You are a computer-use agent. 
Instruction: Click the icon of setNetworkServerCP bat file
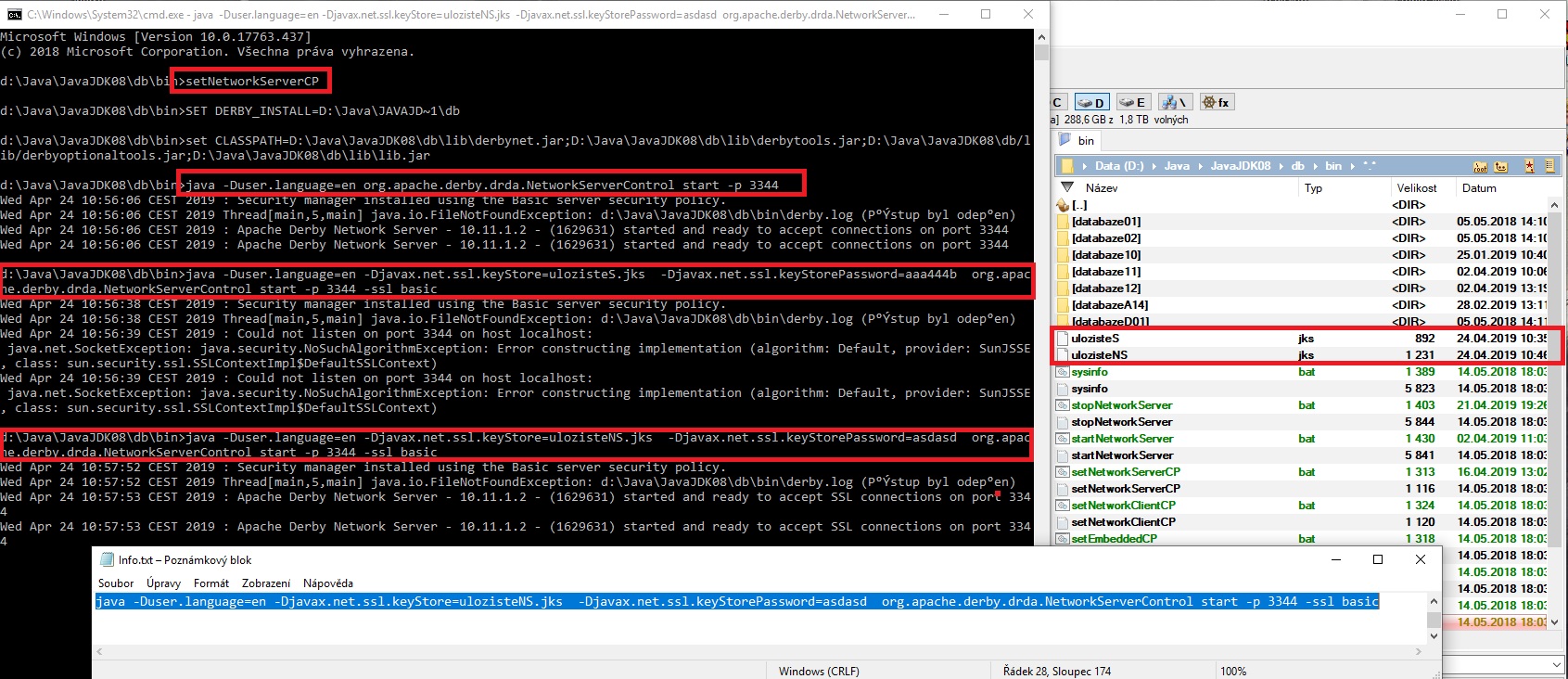(1063, 472)
